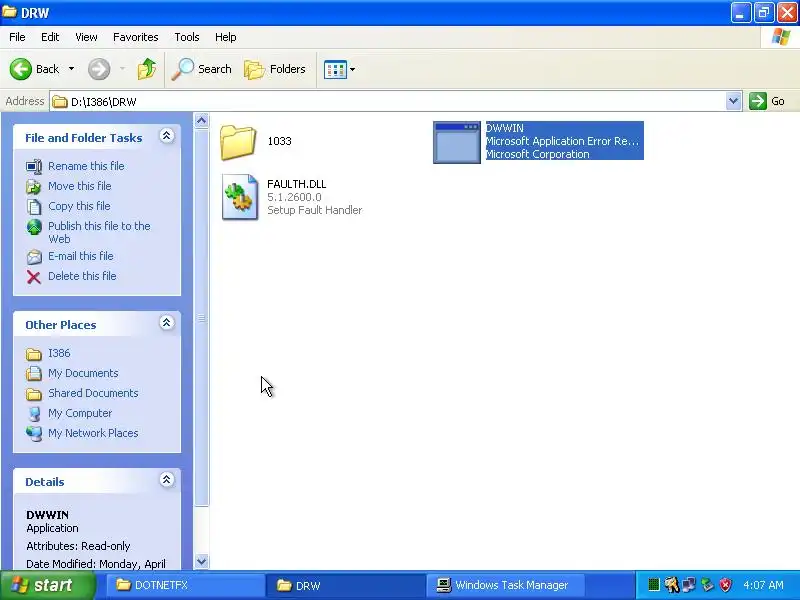Click the Go button
Image resolution: width=800 pixels, height=600 pixels.
tap(767, 101)
